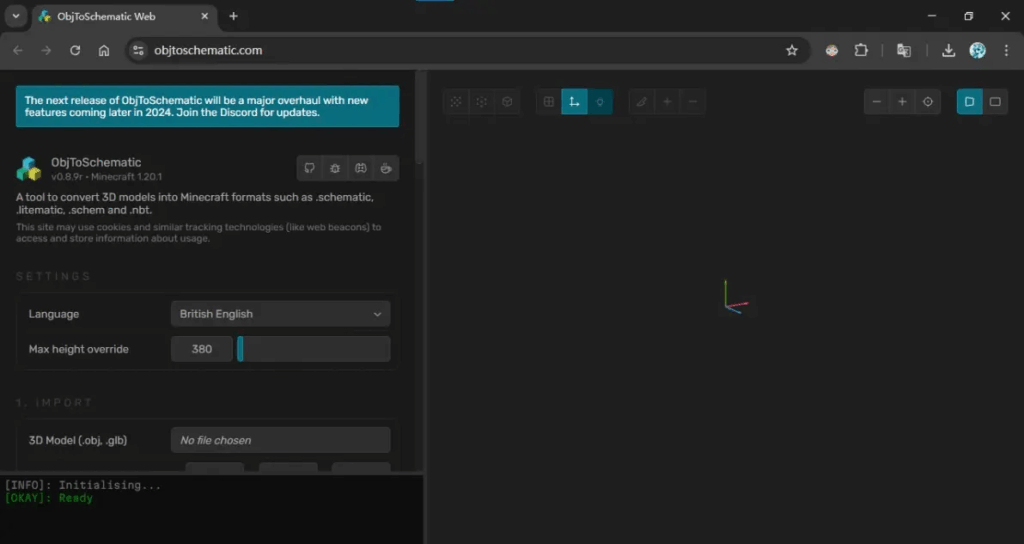The image size is (1024, 544).
Task: Click the "[OKAY]: Ready" console line
Action: coord(49,498)
